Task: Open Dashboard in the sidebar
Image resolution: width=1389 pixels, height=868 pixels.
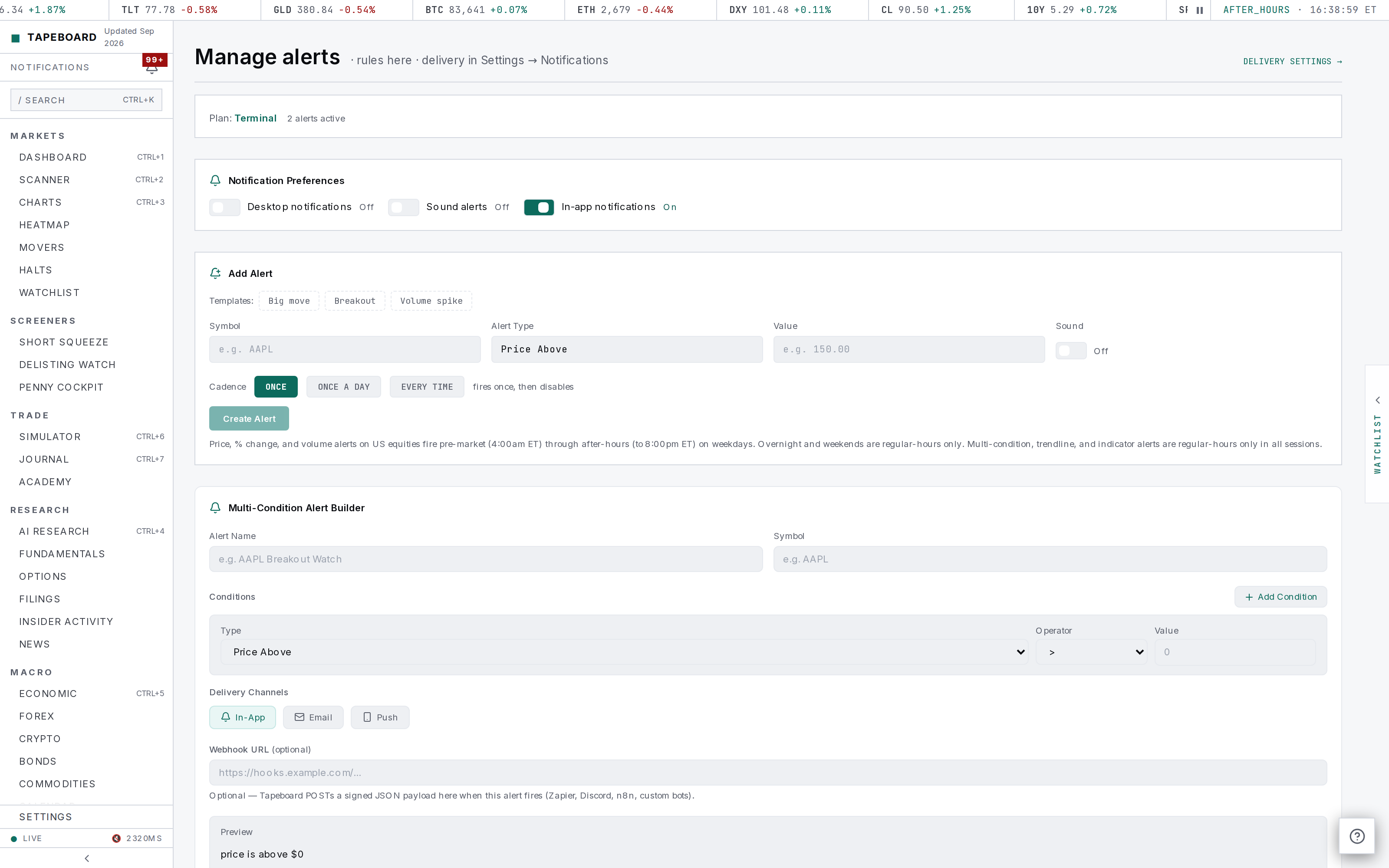Action: coord(87,157)
